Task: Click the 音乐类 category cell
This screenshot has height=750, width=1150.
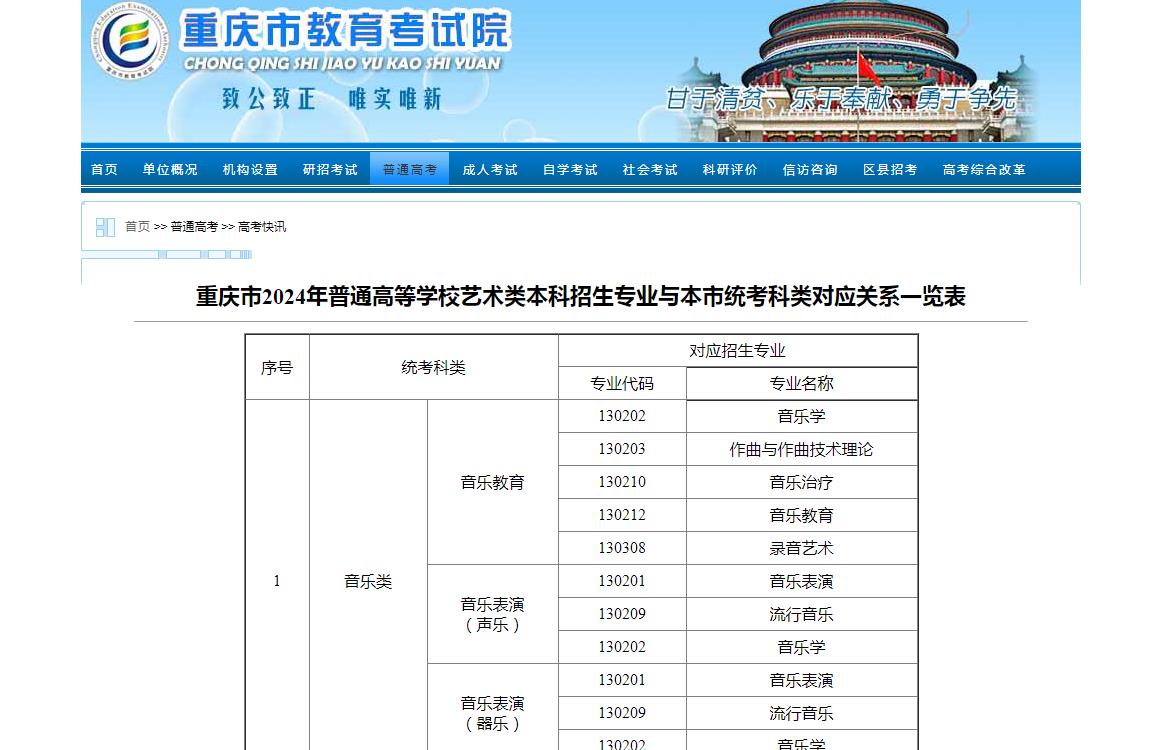Action: (368, 581)
